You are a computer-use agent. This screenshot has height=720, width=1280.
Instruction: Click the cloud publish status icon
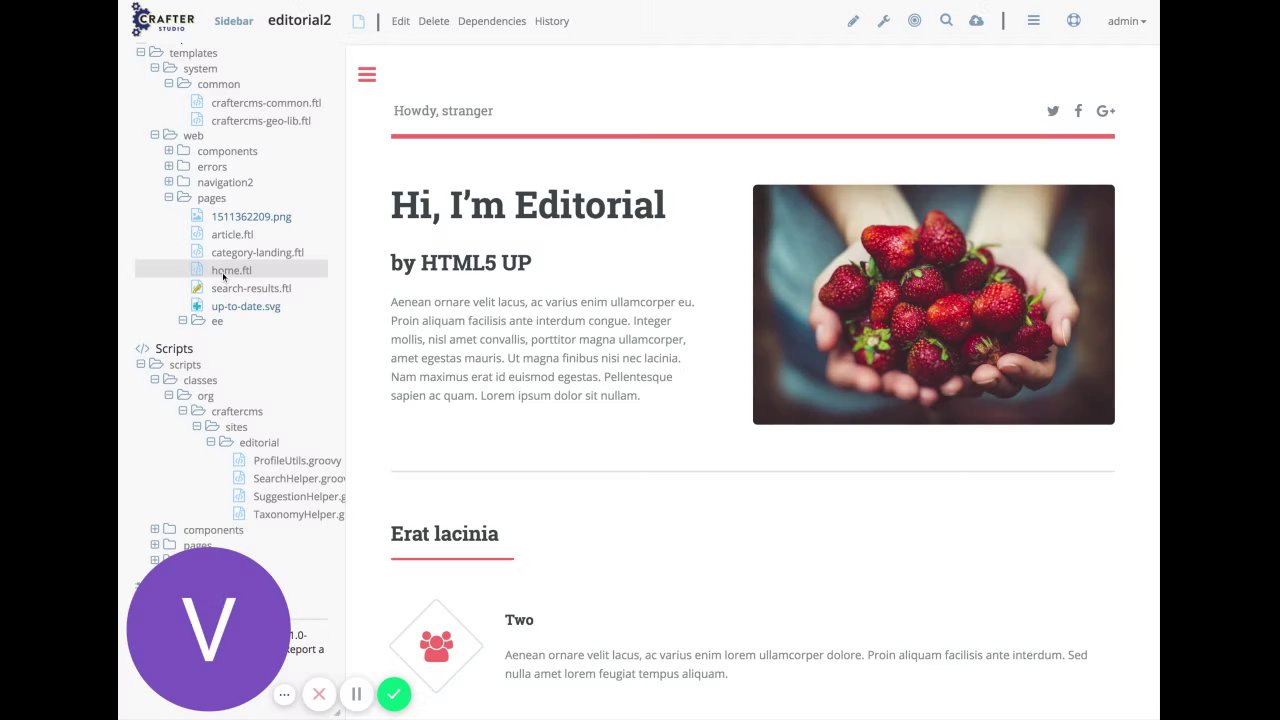point(976,21)
